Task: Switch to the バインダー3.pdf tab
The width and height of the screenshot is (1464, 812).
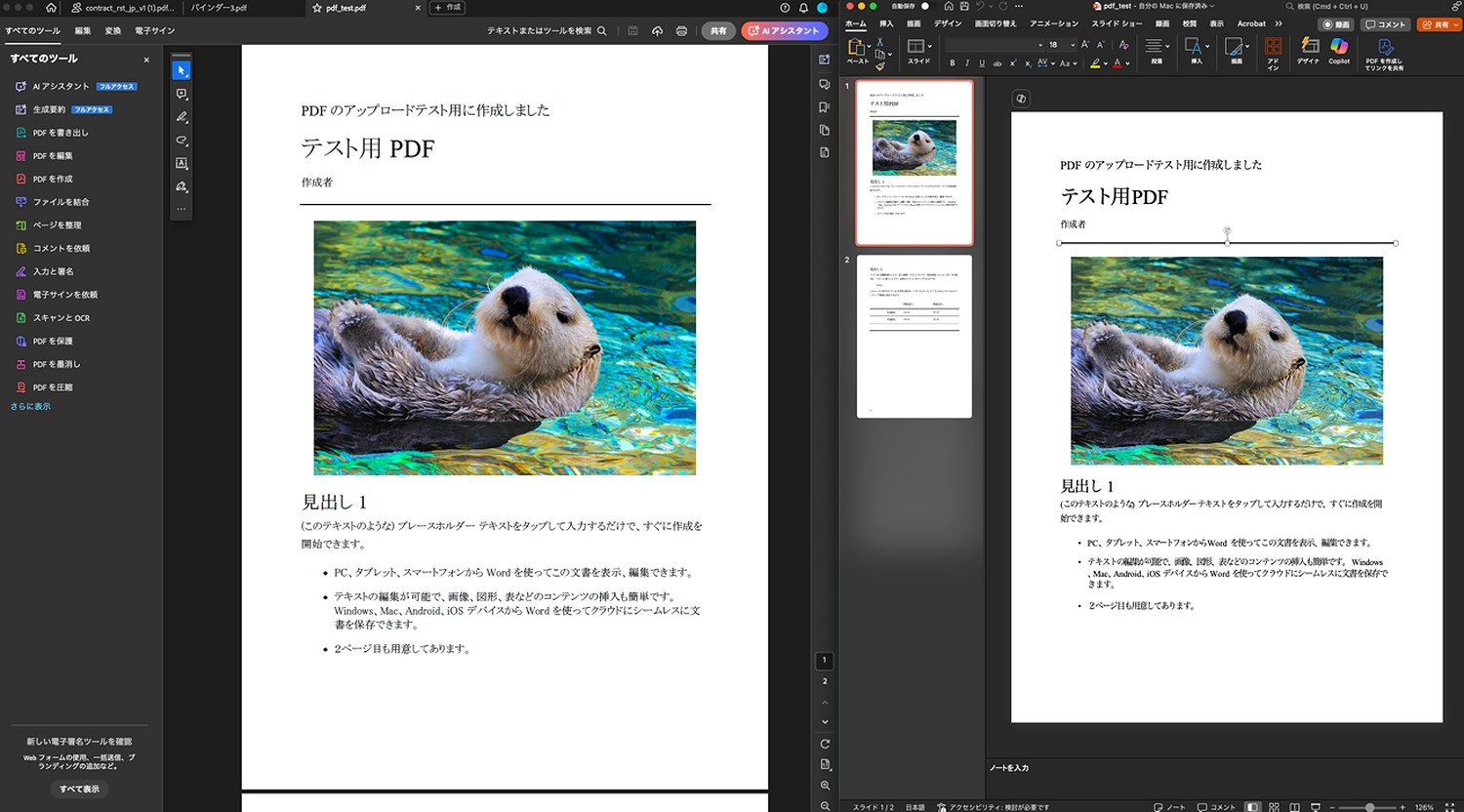Action: click(x=219, y=8)
